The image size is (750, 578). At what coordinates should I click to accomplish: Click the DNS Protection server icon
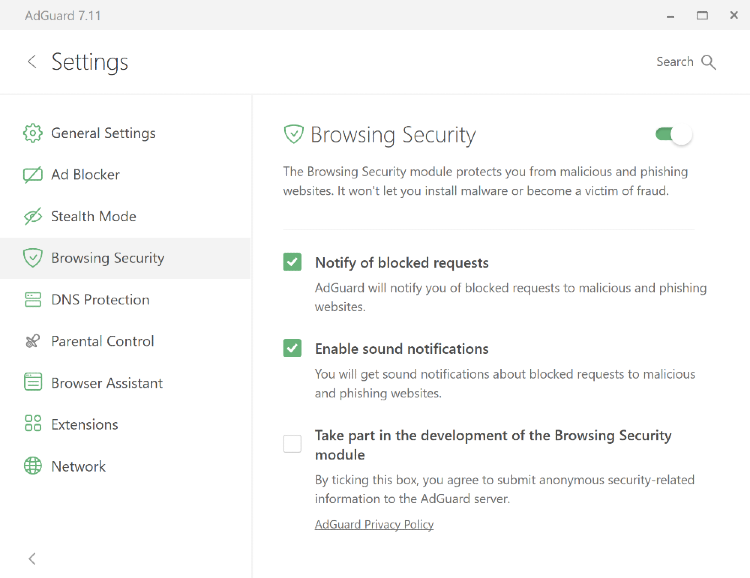coord(33,300)
